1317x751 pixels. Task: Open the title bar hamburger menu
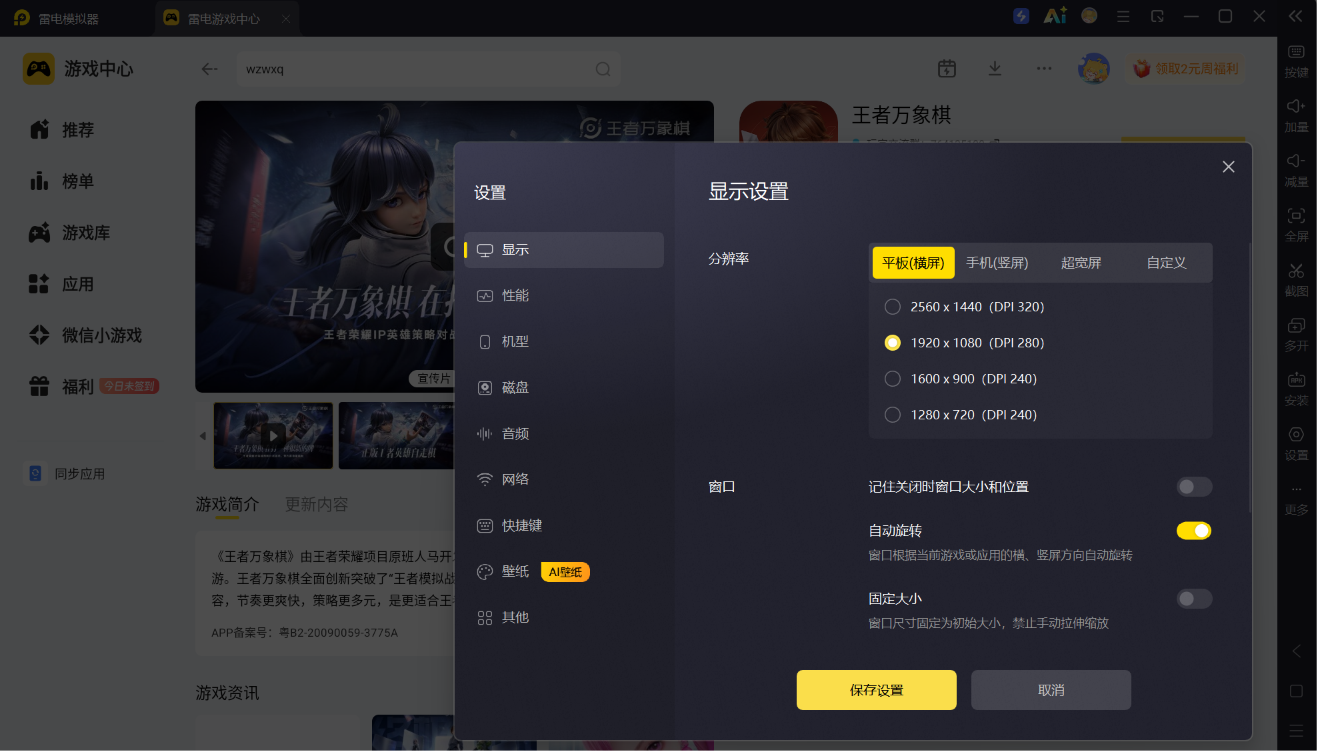coord(1124,16)
